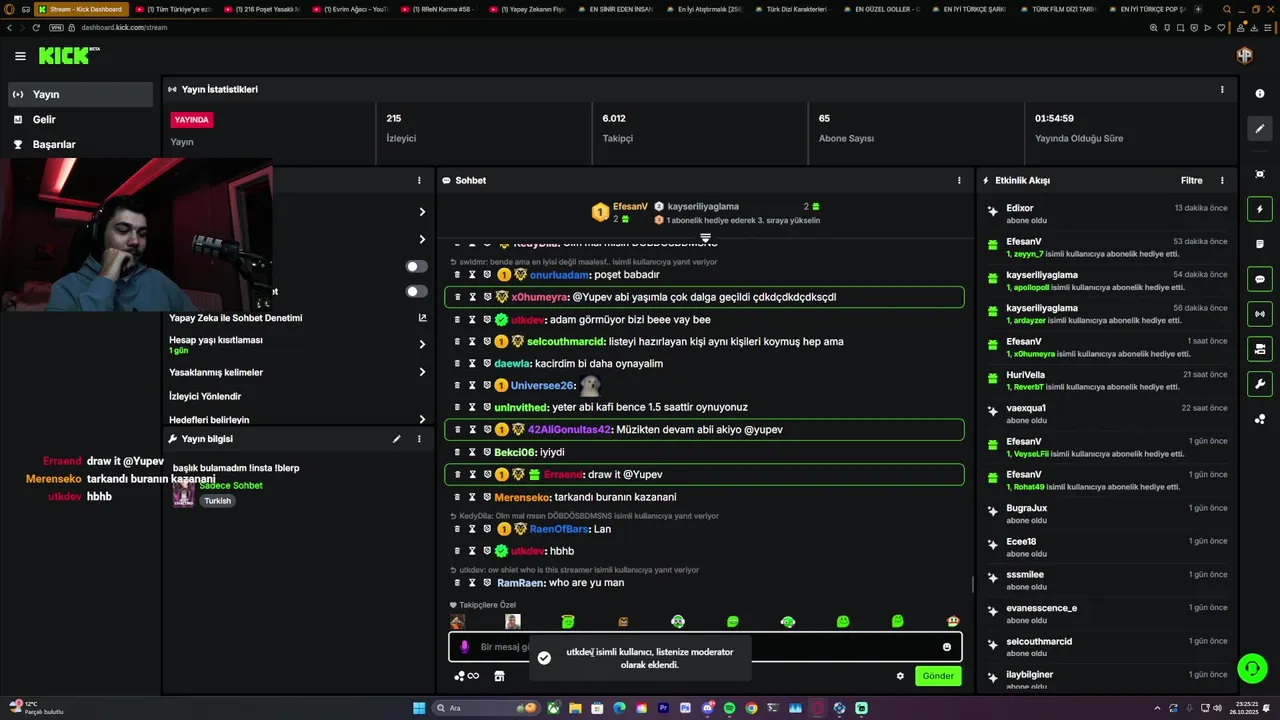Switch to Stream - Kick Dashboard browser tab
1280x720 pixels.
tap(80, 9)
